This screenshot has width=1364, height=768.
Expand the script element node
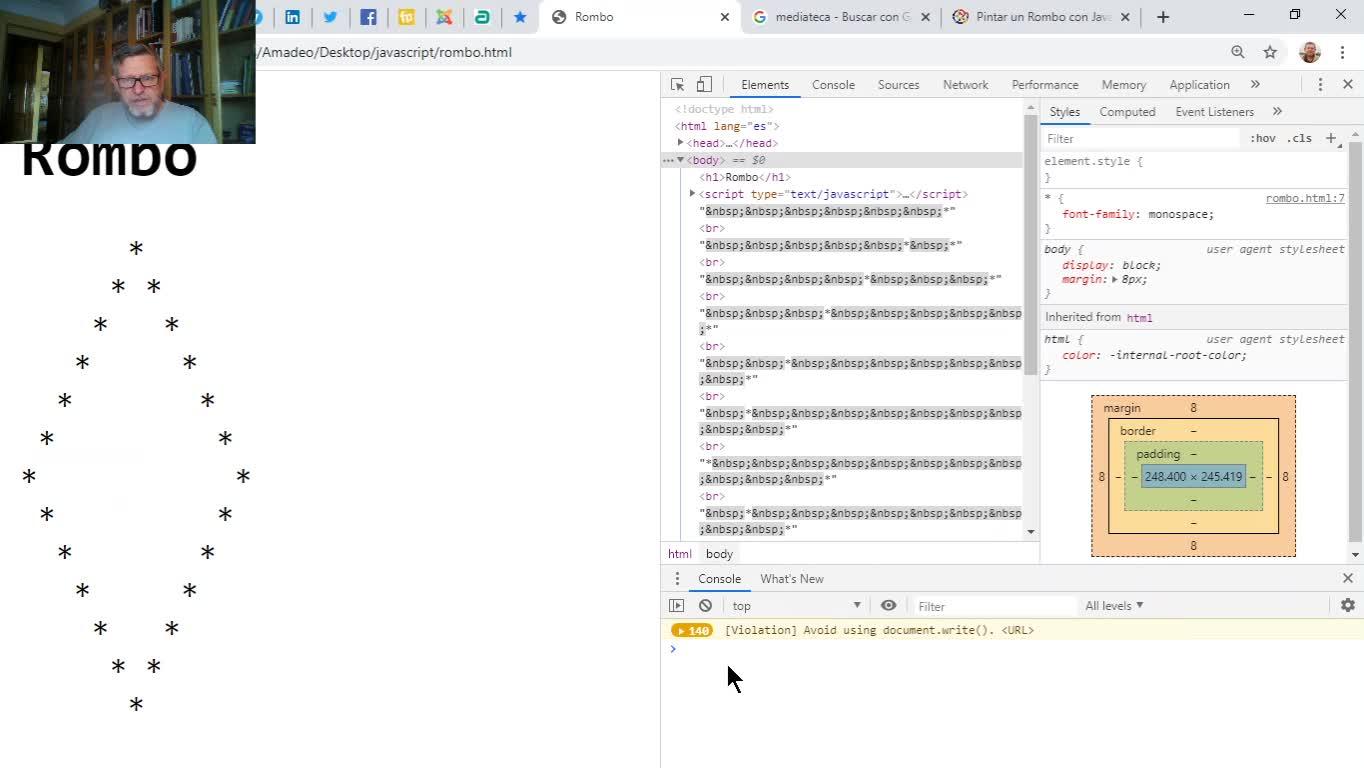692,194
